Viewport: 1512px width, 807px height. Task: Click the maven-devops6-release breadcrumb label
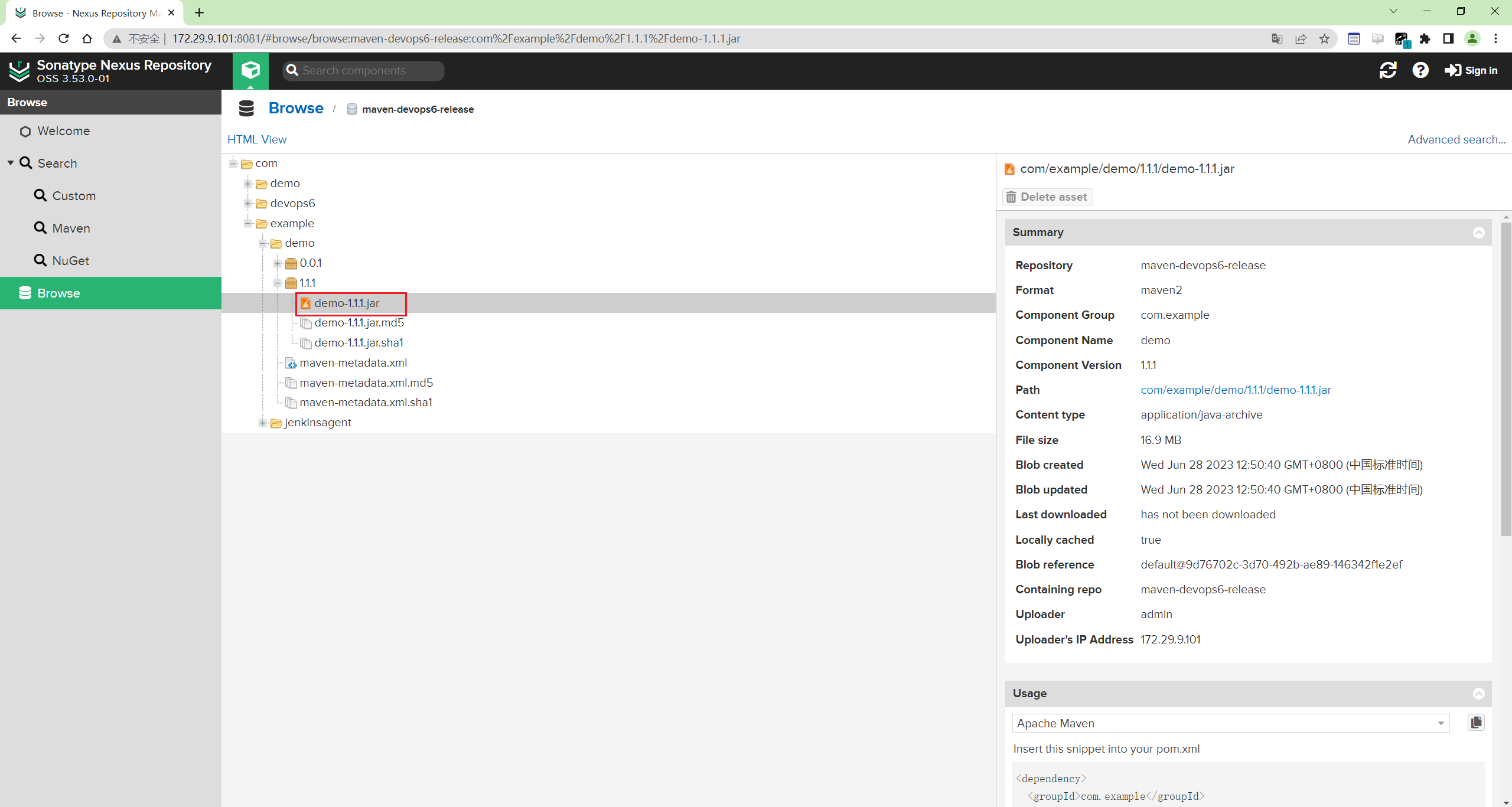pyautogui.click(x=418, y=109)
